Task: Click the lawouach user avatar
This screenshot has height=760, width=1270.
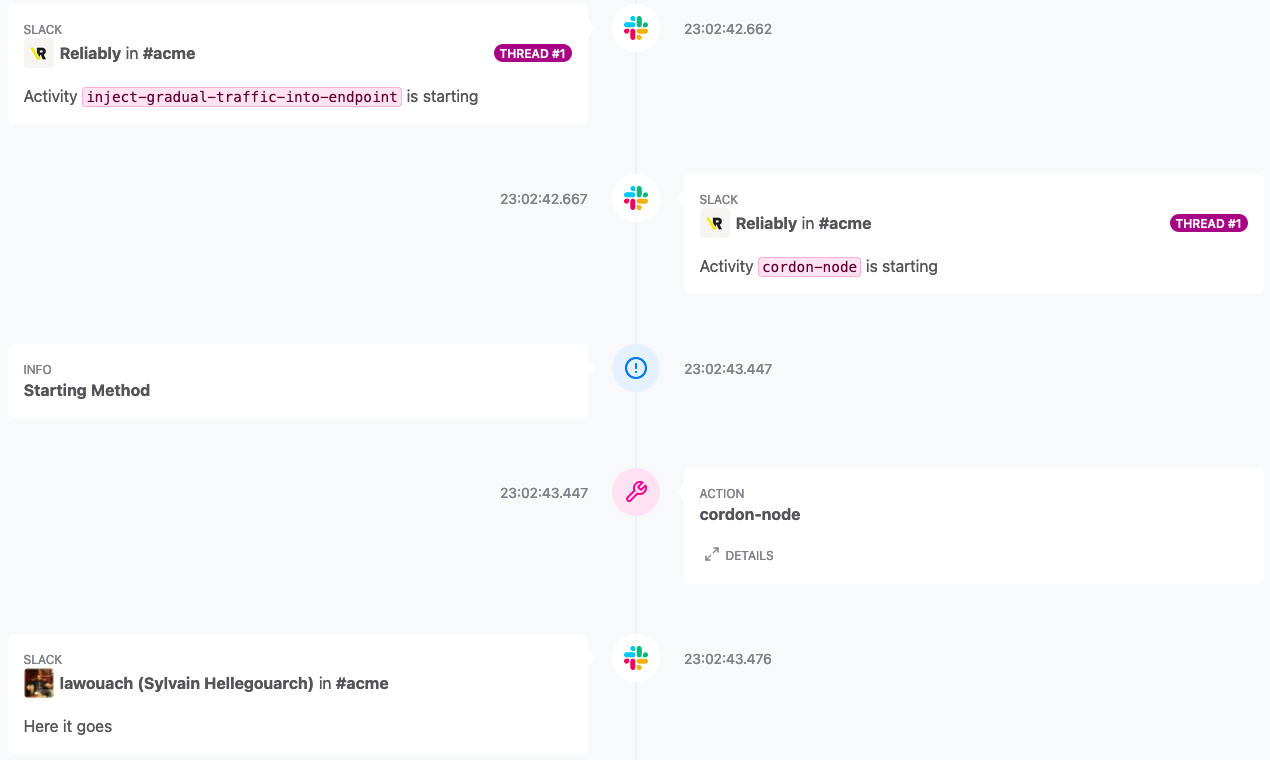Action: [x=39, y=684]
